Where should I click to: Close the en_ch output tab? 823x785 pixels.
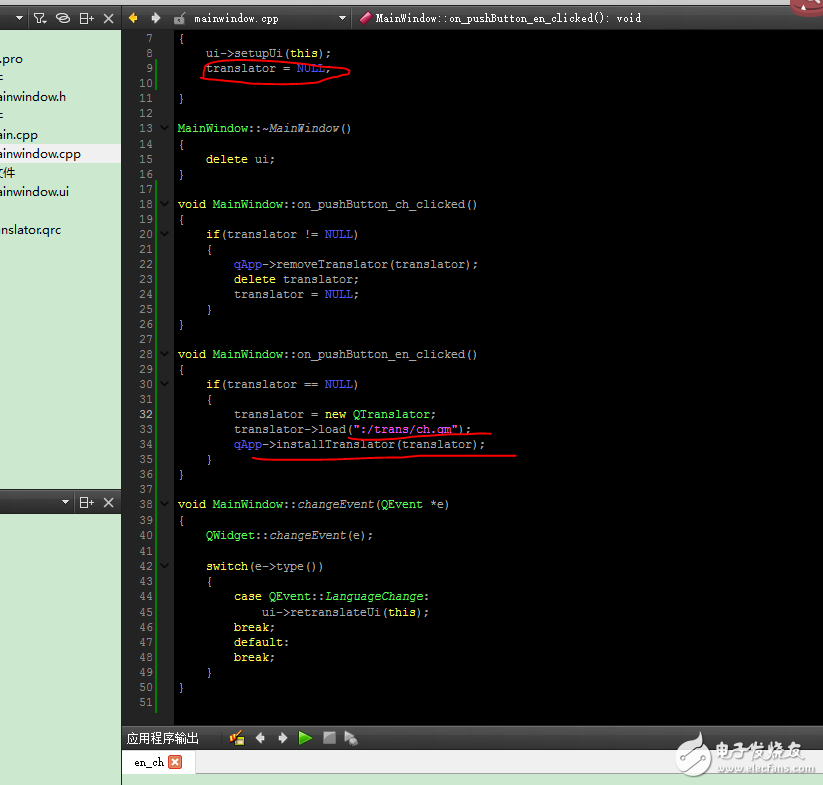(175, 762)
